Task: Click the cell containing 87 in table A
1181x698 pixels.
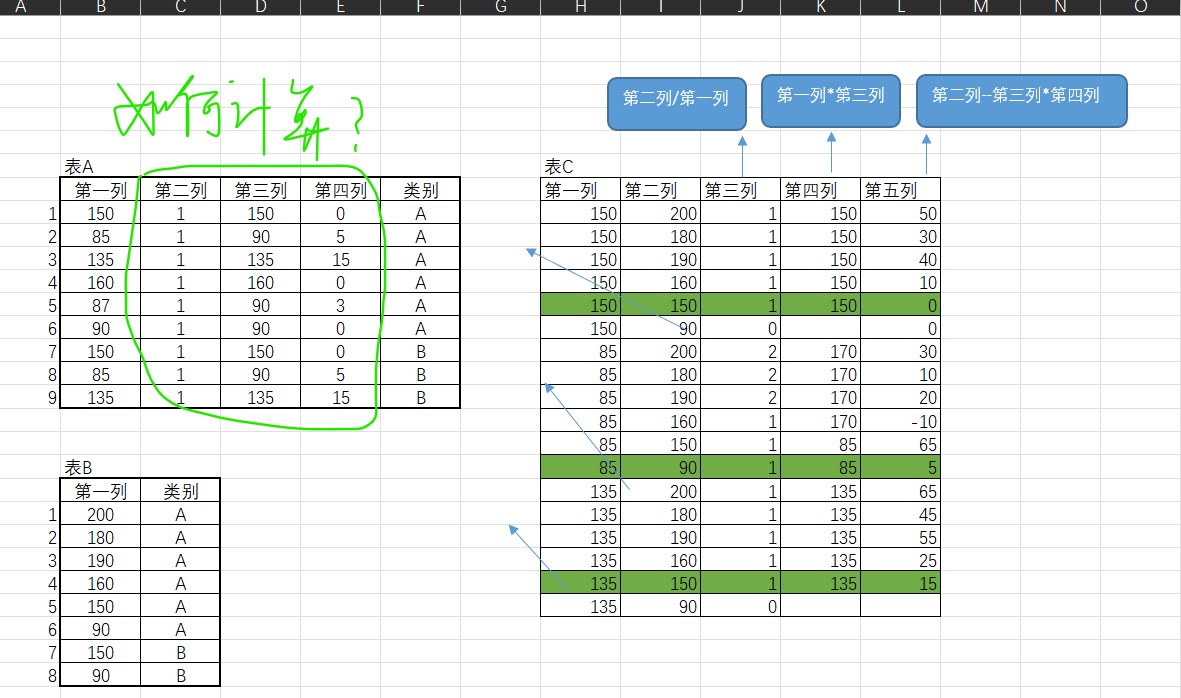Action: coord(100,305)
